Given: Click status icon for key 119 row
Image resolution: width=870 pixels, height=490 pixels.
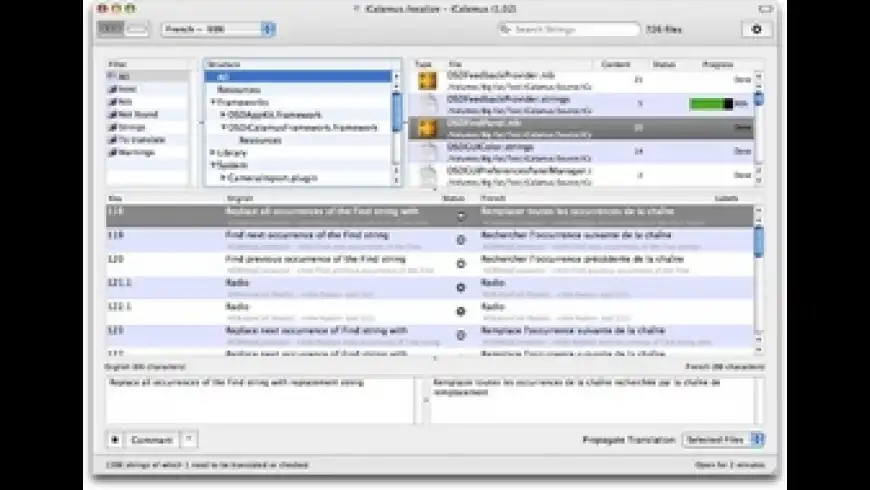Looking at the screenshot, I should pos(461,240).
